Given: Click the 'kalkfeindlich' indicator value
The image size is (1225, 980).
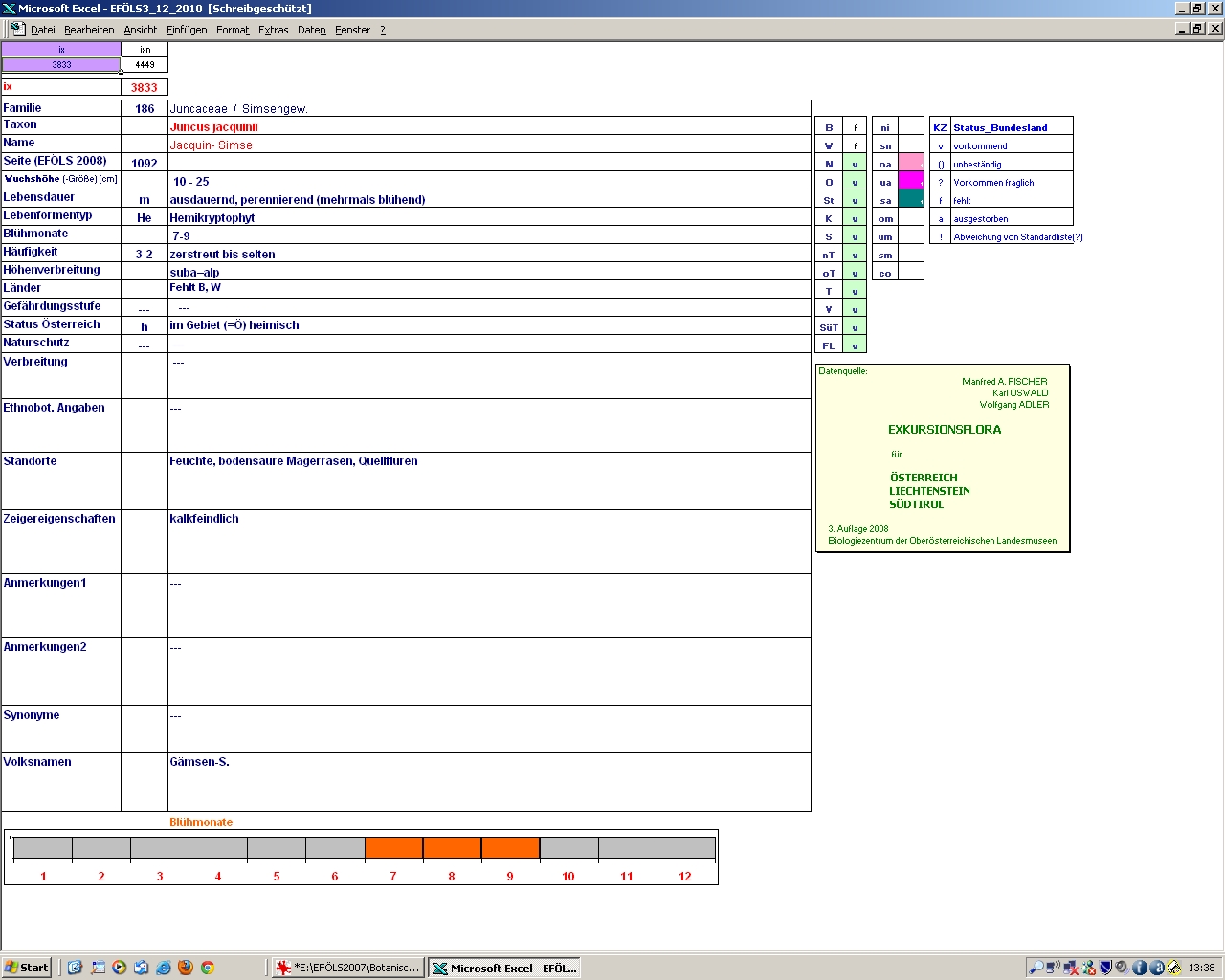Looking at the screenshot, I should coord(205,518).
